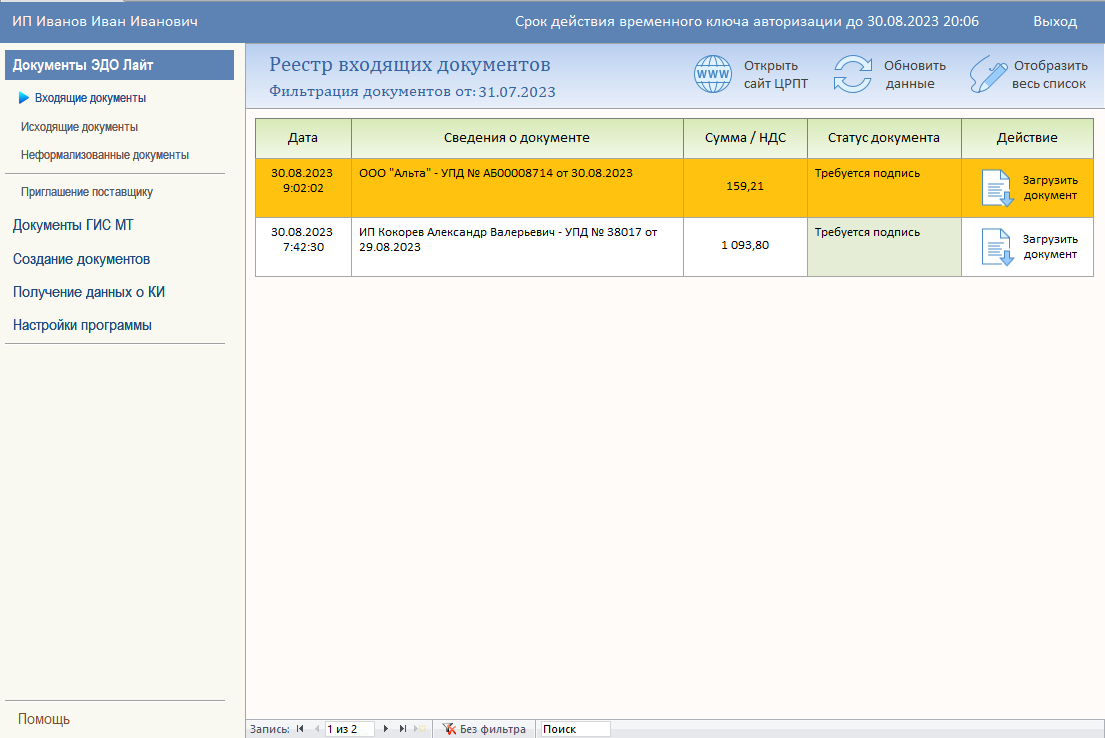Download document for ИП Кокорев УПД 38017
1105x738 pixels.
(x=1027, y=247)
